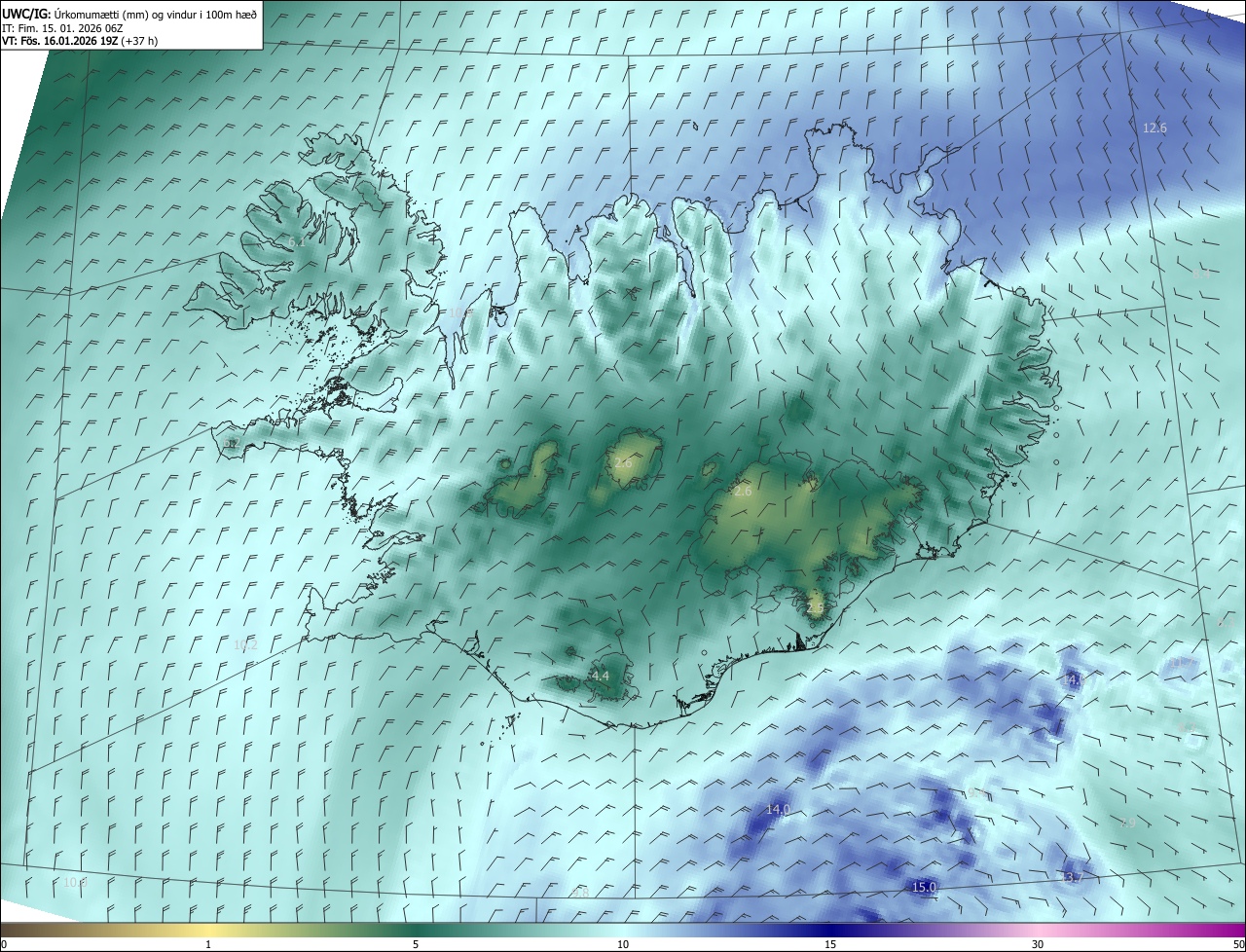Click the 30 tick on the color scale
Image resolution: width=1246 pixels, height=952 pixels.
(1038, 945)
